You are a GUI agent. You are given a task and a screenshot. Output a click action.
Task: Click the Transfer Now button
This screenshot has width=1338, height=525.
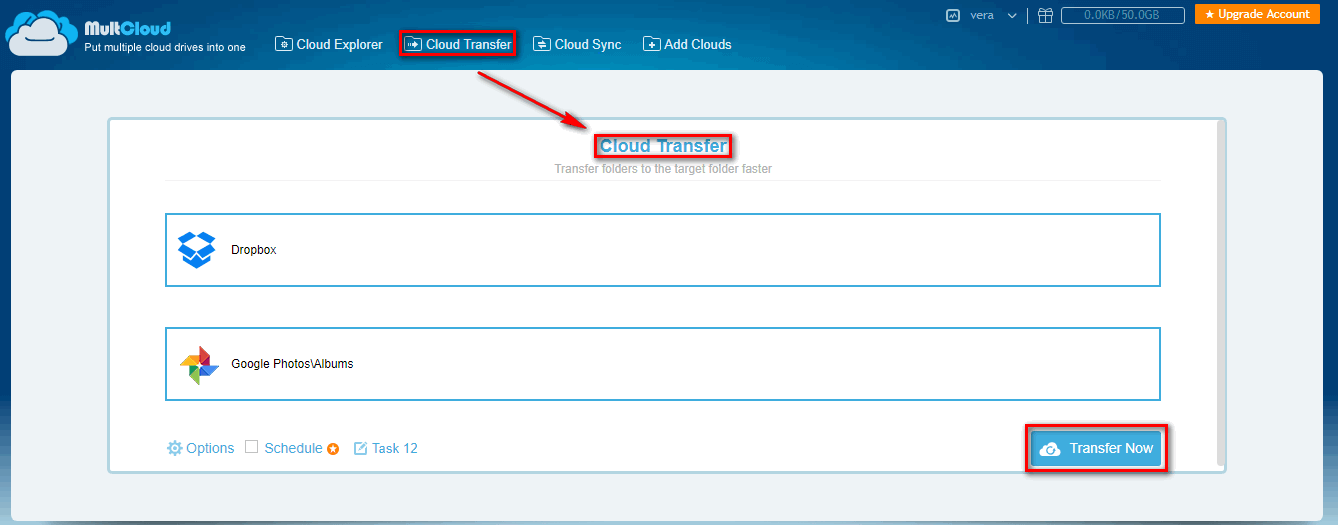(x=1097, y=448)
